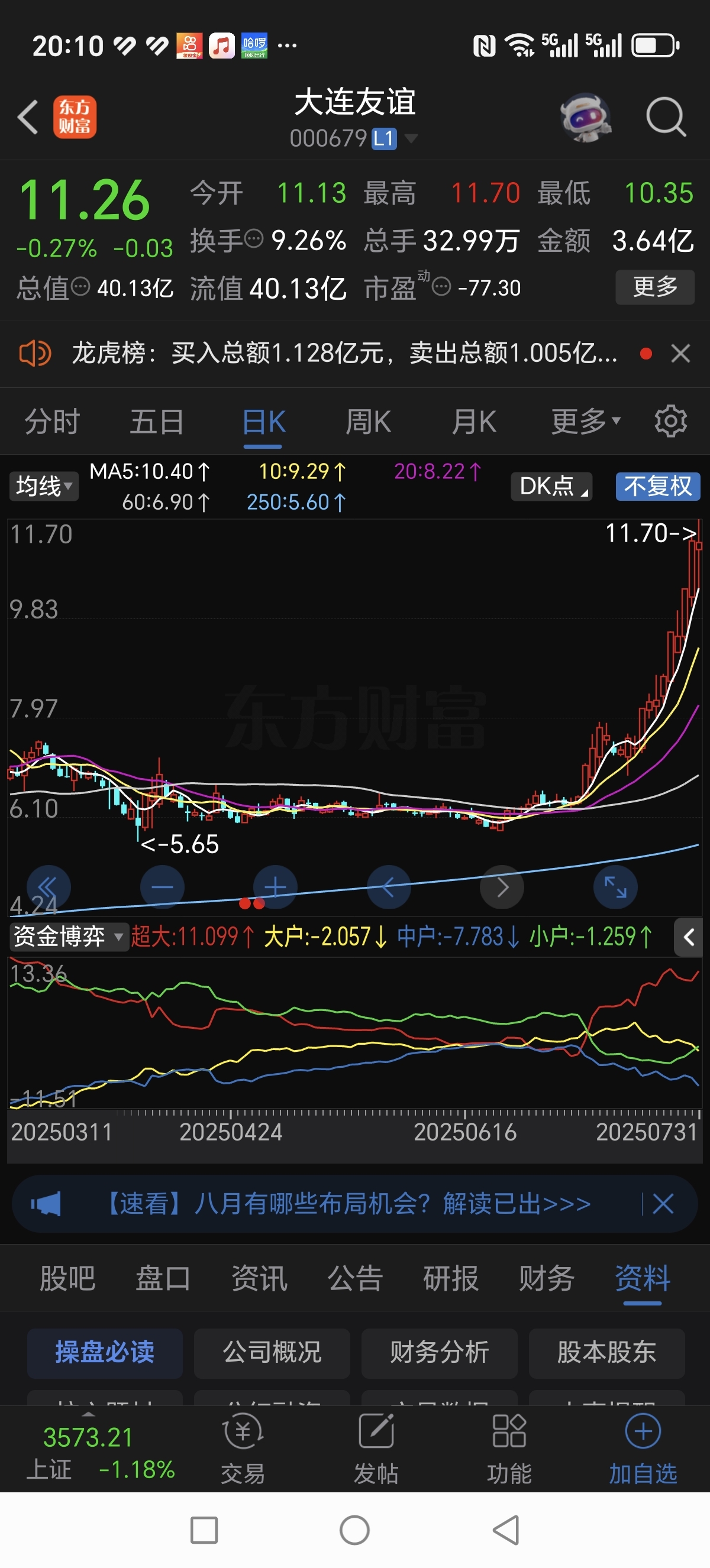
Task: Tap the 5.65 low price marker
Action: tap(180, 844)
